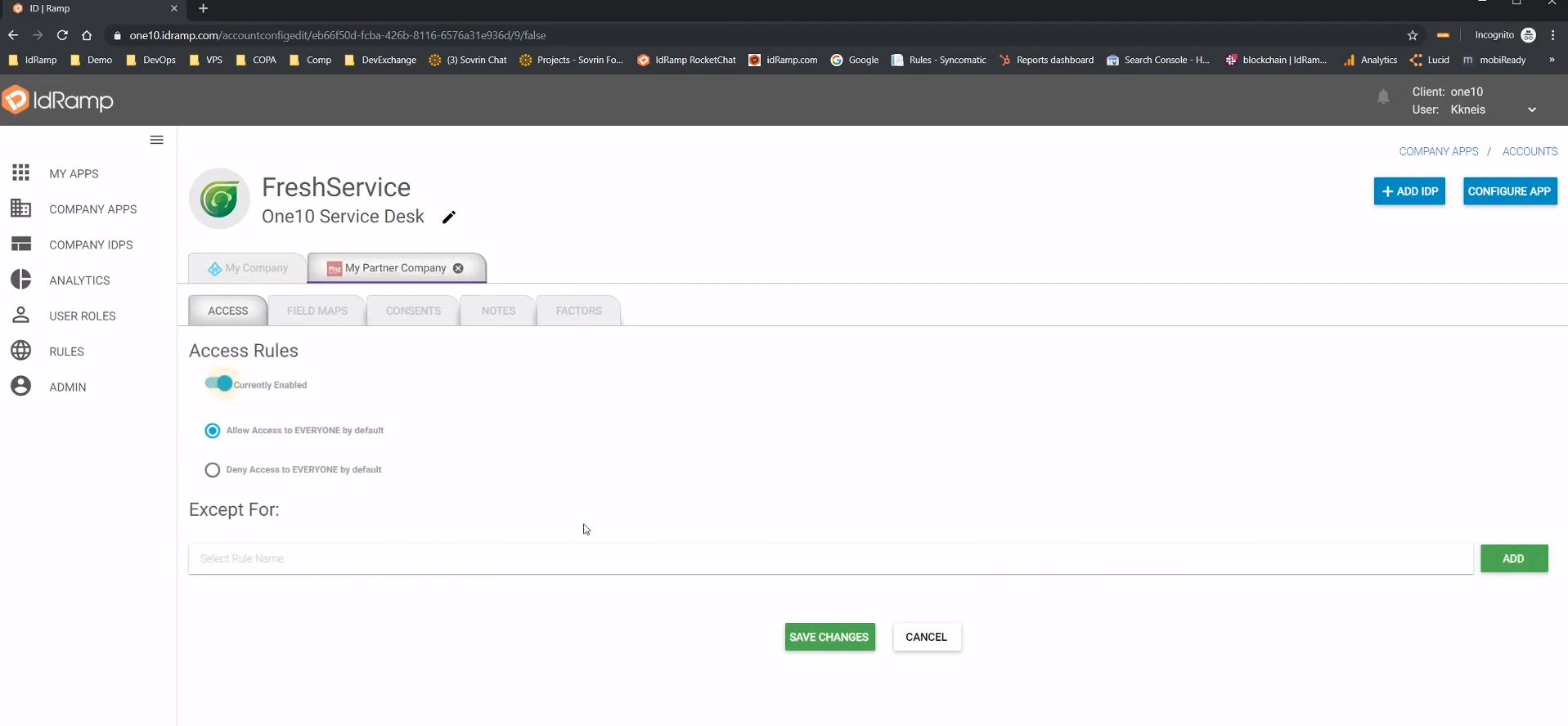The image size is (1568, 726).
Task: Close the ID | Ramp browser tab
Action: coord(174,8)
